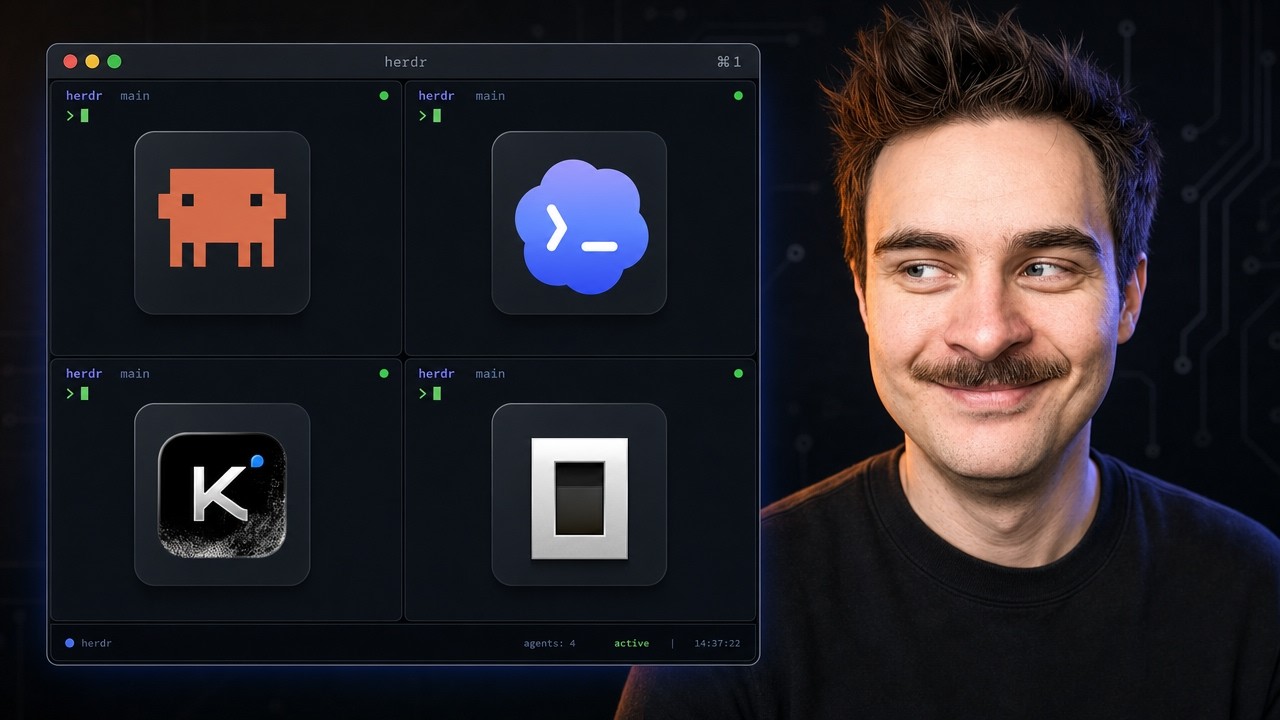
Task: Click the agents: 4 counter in the status bar
Action: (x=549, y=643)
